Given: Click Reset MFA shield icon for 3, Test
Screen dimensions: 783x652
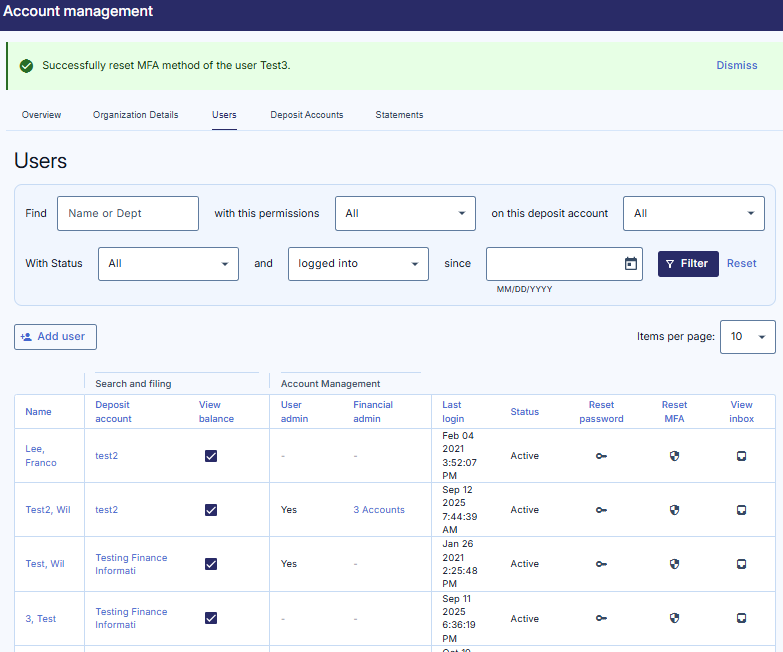Looking at the screenshot, I should (674, 618).
